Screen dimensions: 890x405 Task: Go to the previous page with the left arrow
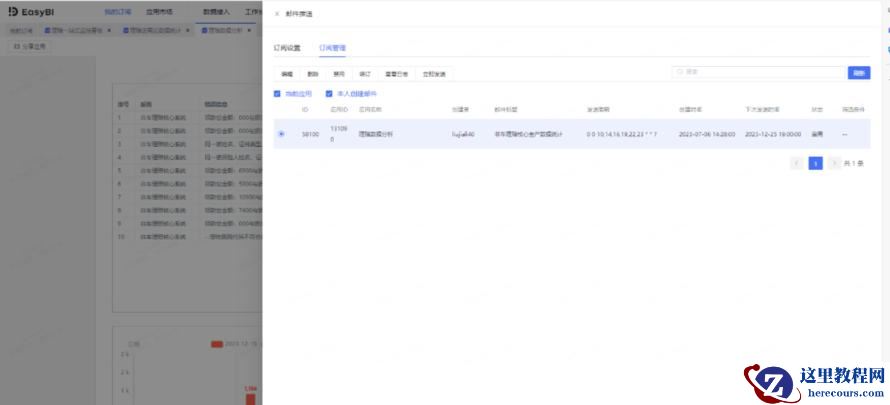point(796,163)
